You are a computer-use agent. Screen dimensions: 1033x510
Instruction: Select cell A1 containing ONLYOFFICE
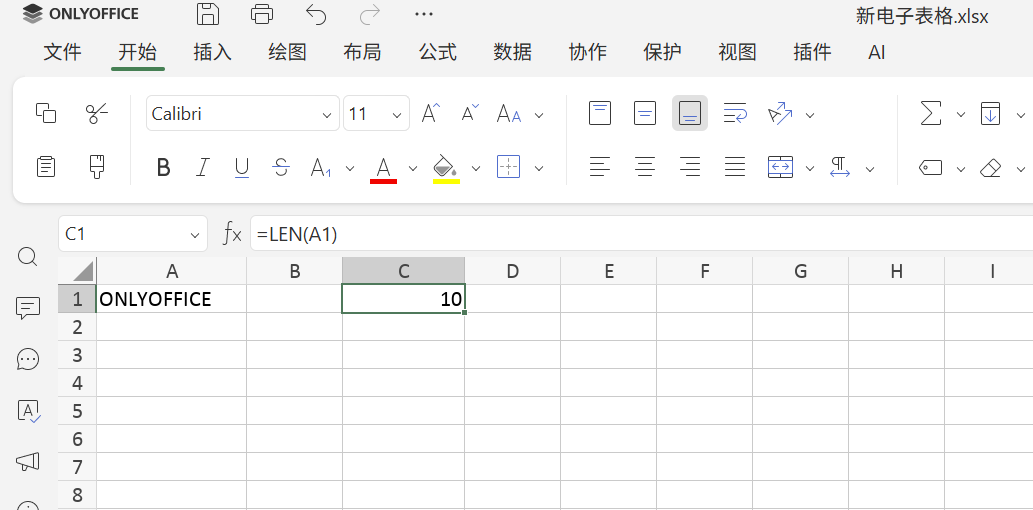pyautogui.click(x=171, y=299)
